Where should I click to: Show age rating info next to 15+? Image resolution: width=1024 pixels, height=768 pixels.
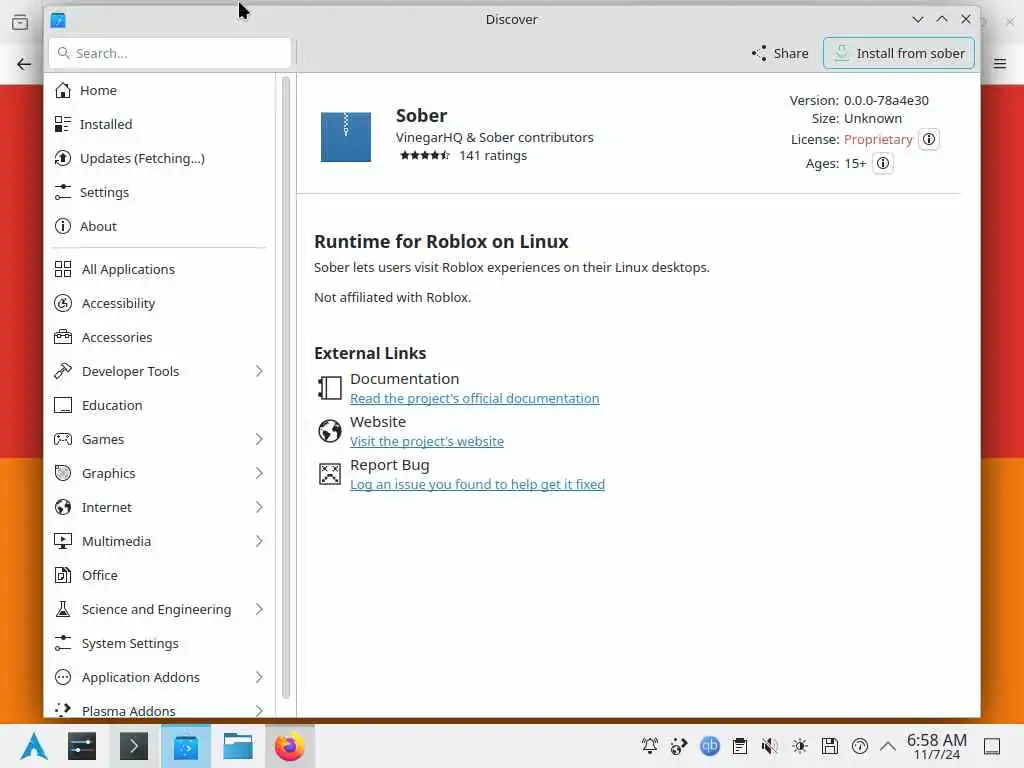pyautogui.click(x=882, y=163)
